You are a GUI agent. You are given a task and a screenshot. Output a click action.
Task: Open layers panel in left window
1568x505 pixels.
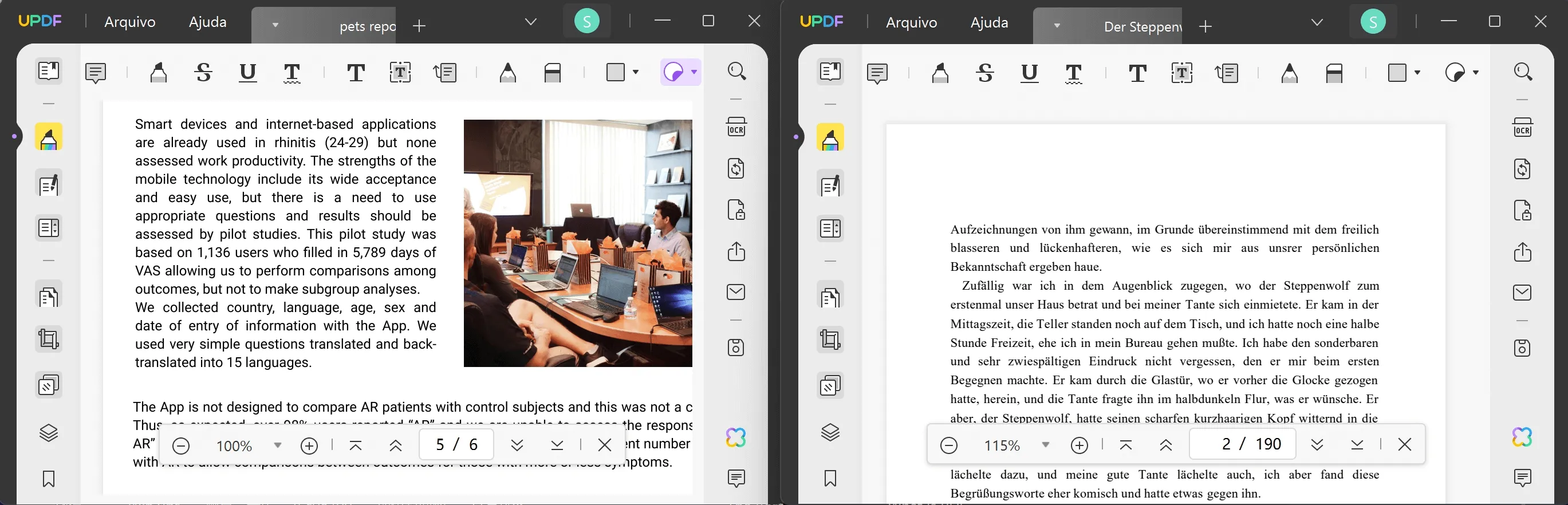click(49, 433)
